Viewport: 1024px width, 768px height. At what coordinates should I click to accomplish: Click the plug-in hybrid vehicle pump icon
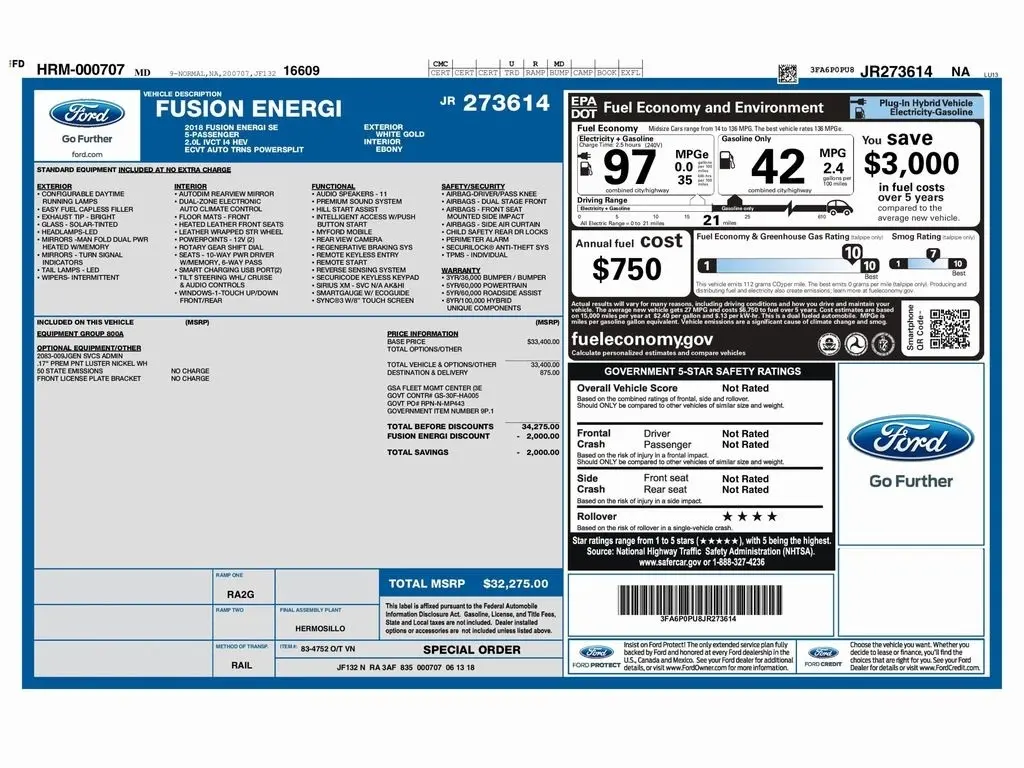pyautogui.click(x=859, y=108)
